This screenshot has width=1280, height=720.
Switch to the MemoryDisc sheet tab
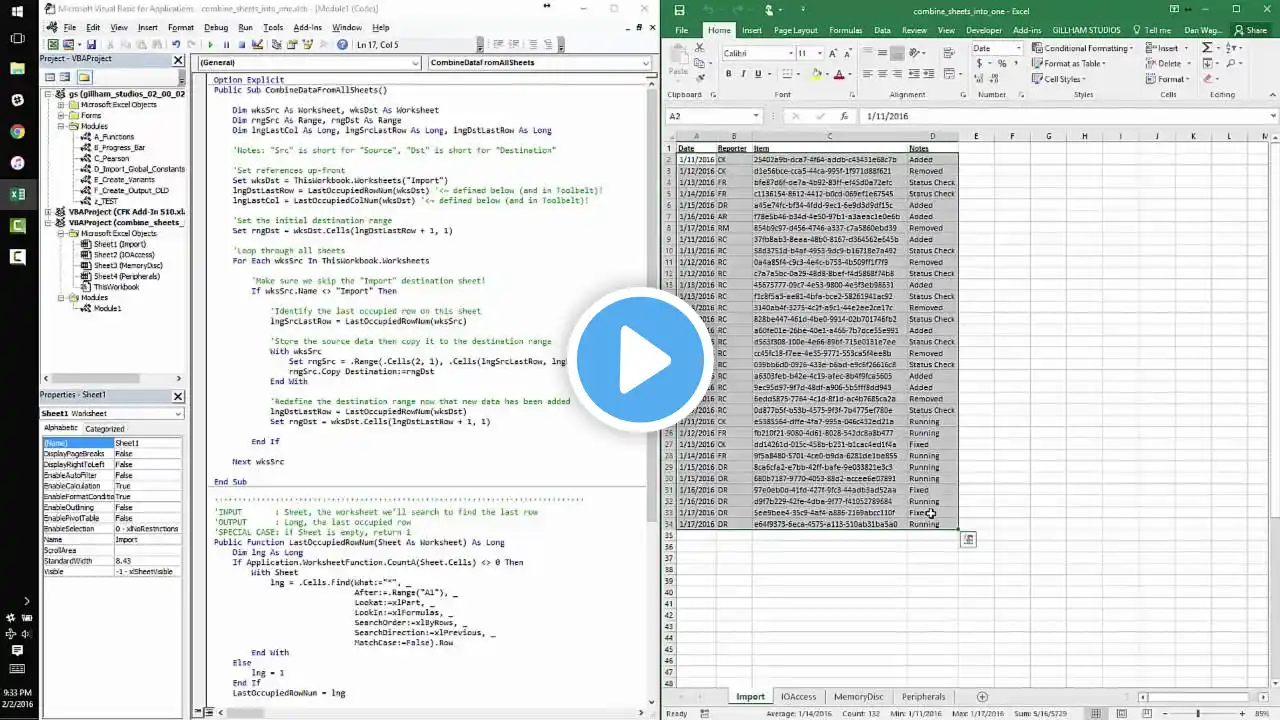tap(858, 697)
